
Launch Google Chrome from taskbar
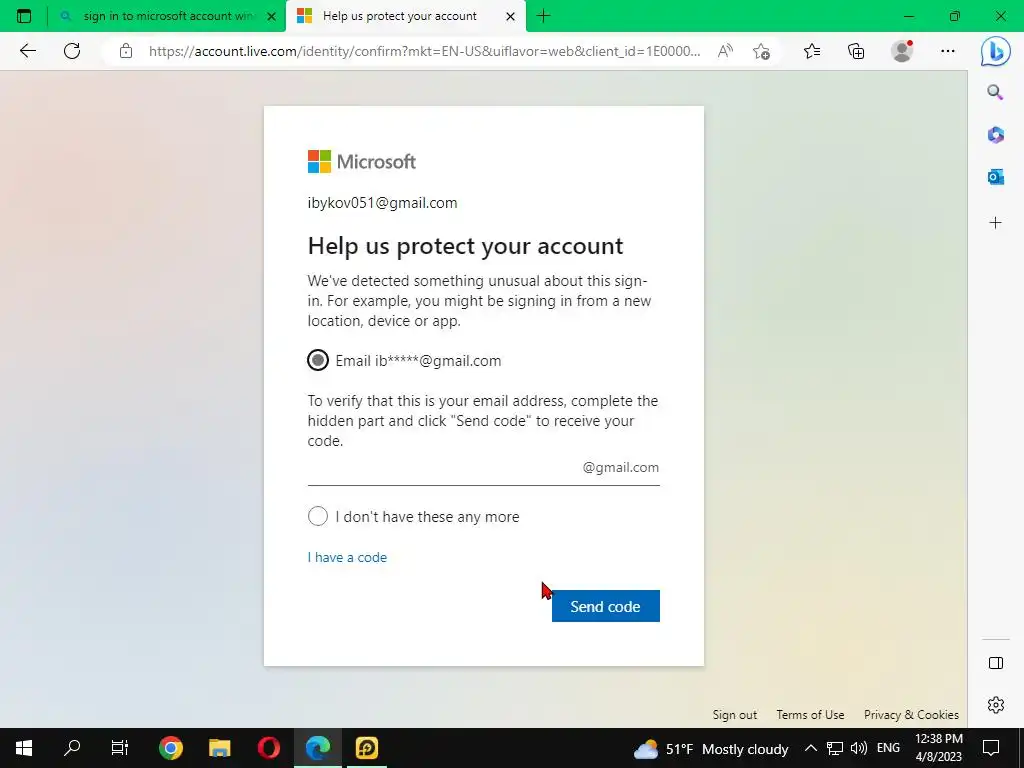[x=170, y=748]
